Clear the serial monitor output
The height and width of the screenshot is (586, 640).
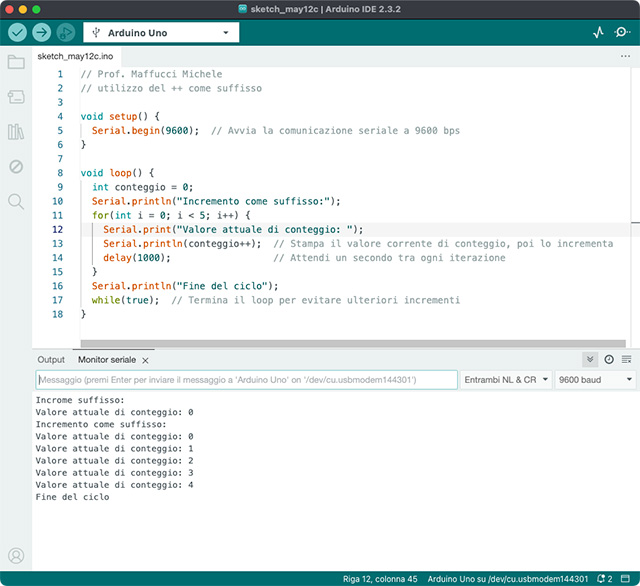(x=626, y=359)
